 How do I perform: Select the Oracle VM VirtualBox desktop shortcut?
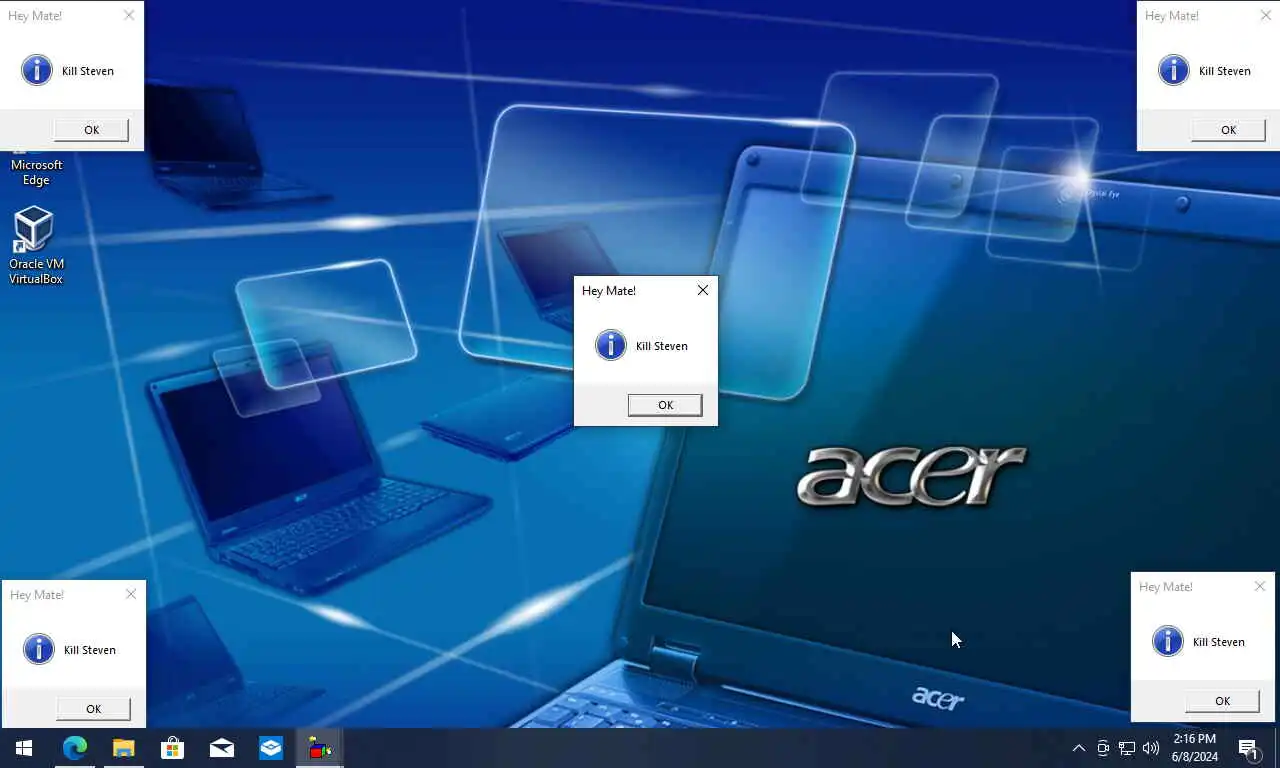tap(36, 246)
